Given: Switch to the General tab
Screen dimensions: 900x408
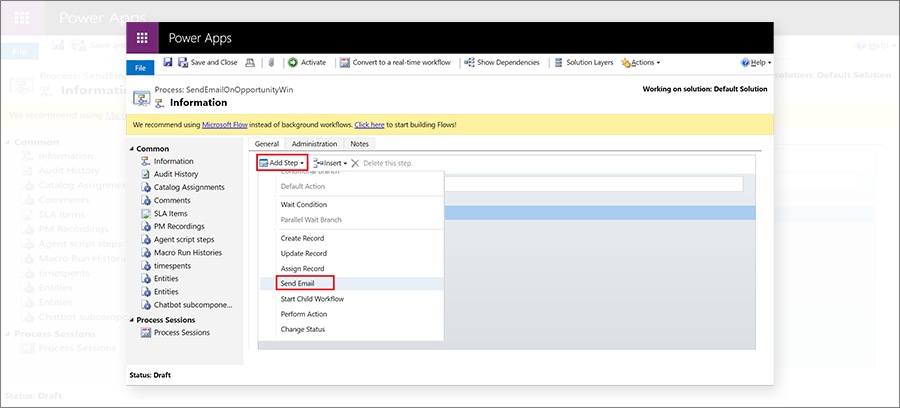Looking at the screenshot, I should point(266,144).
